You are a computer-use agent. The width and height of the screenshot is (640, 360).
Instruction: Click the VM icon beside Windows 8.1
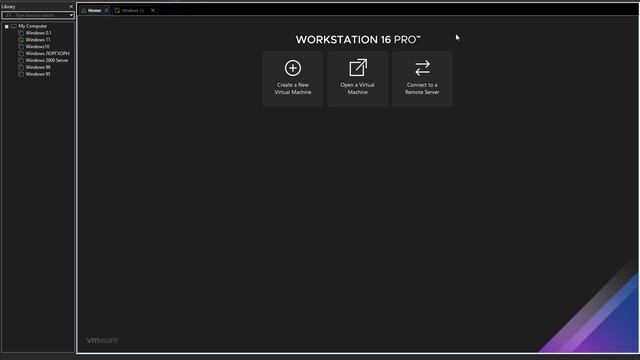coord(21,33)
